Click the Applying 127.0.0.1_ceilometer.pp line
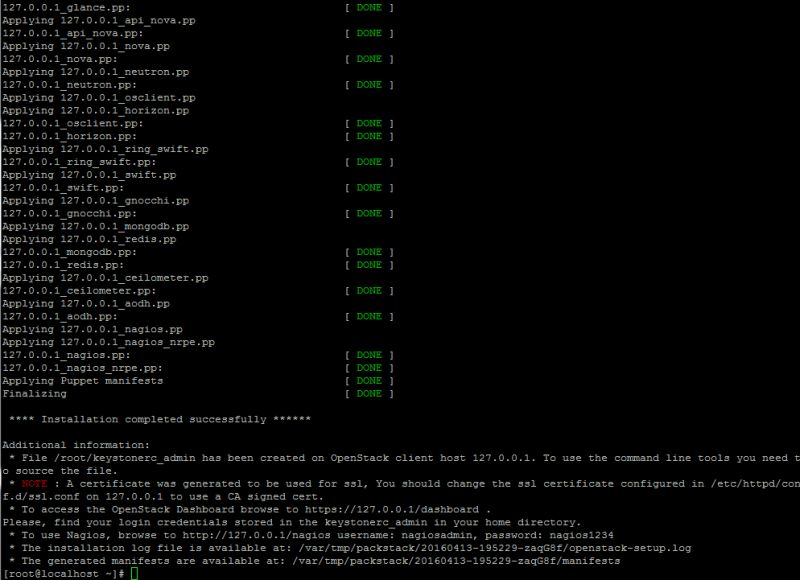Image resolution: width=800 pixels, height=580 pixels. (x=105, y=280)
